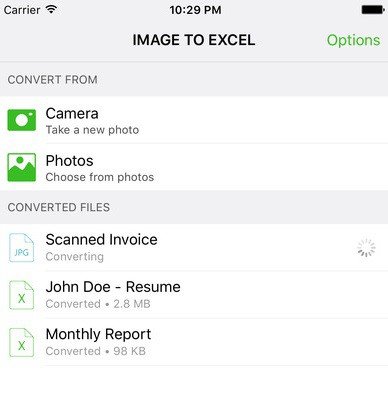This screenshot has height=396, width=388.
Task: Open the Monthly Report converted file
Action: click(x=194, y=342)
